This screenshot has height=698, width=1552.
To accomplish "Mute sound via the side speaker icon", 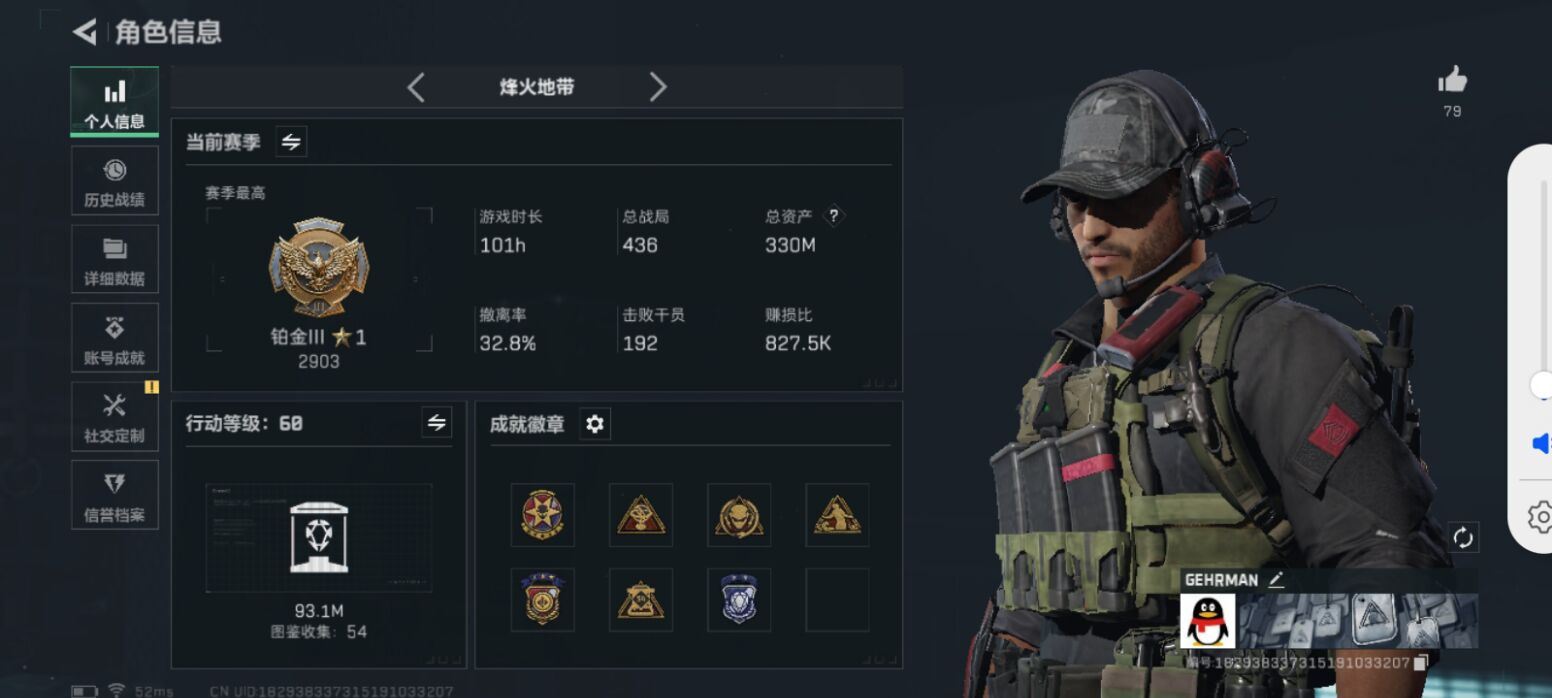I will coord(1541,443).
